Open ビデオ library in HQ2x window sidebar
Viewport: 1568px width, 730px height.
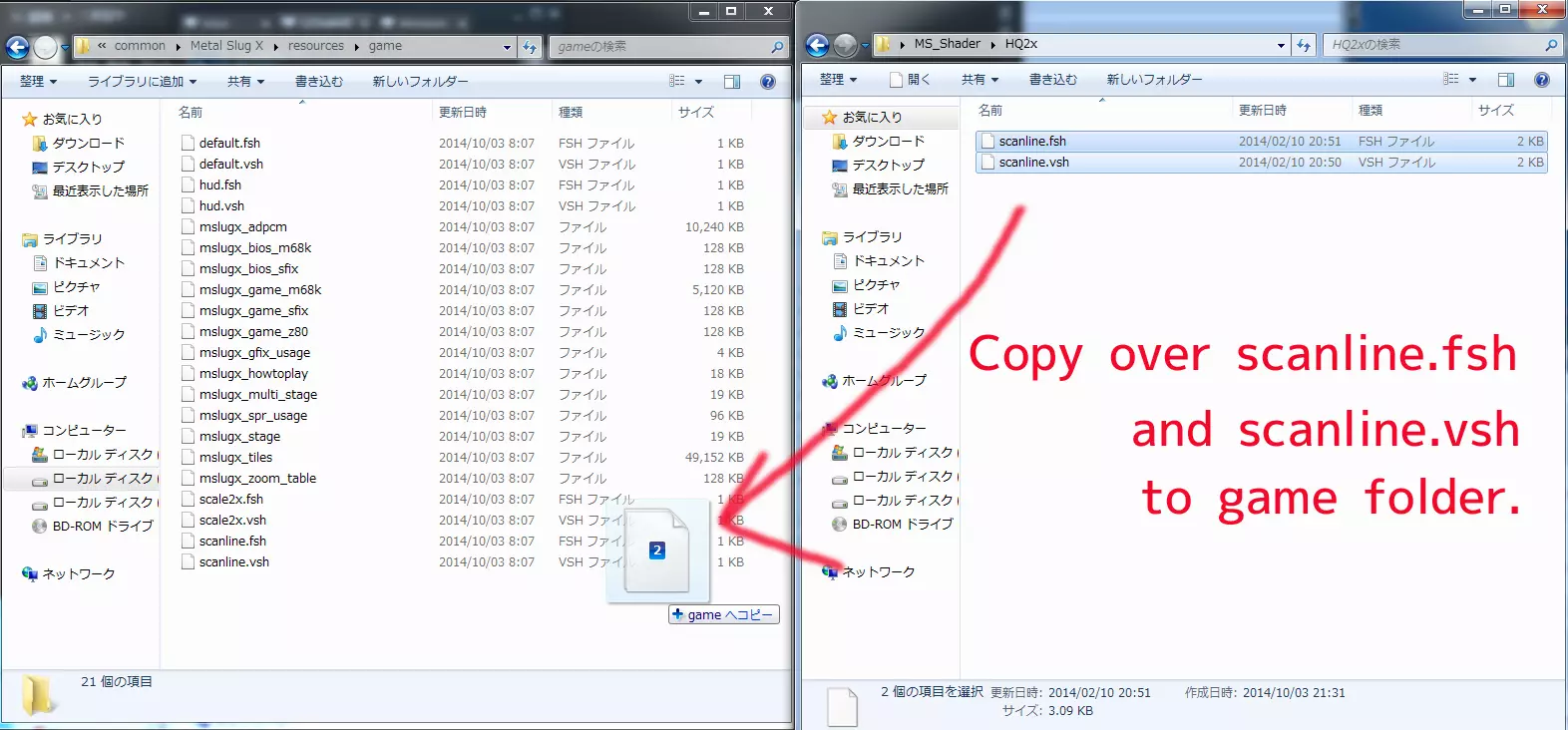tap(870, 309)
